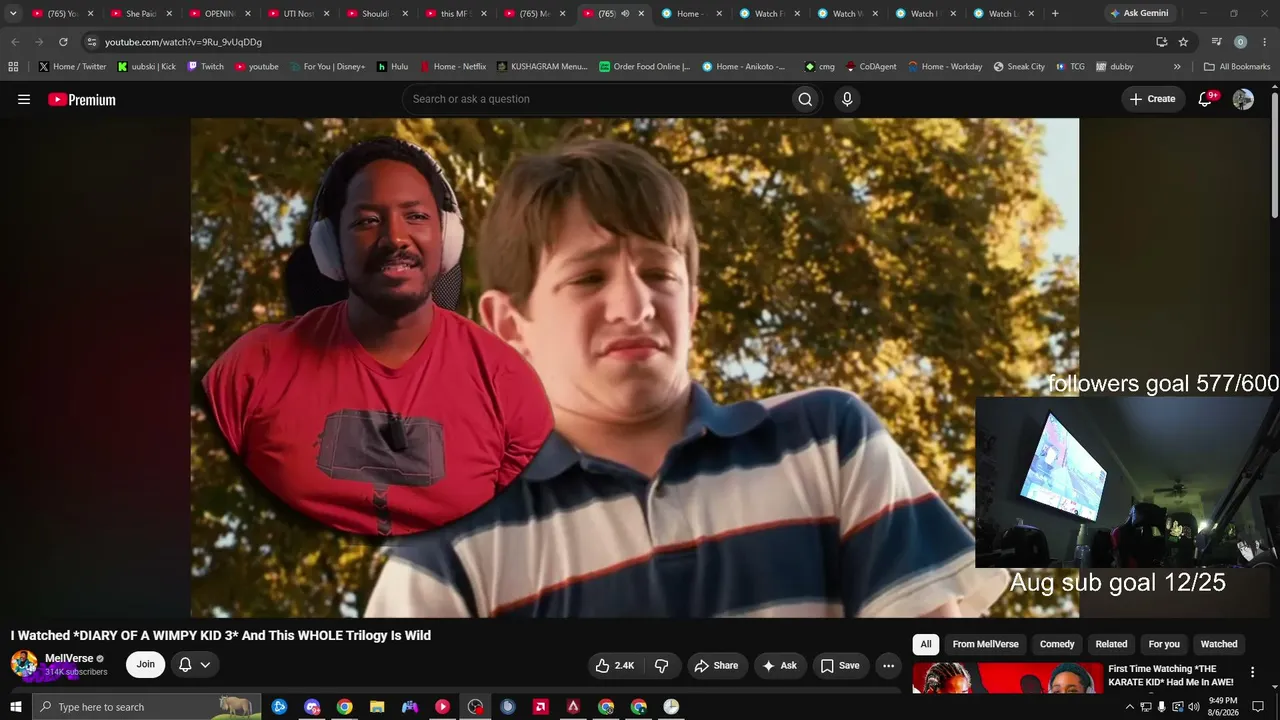
Task: Switch to the OPENING browser tab
Action: (x=220, y=14)
